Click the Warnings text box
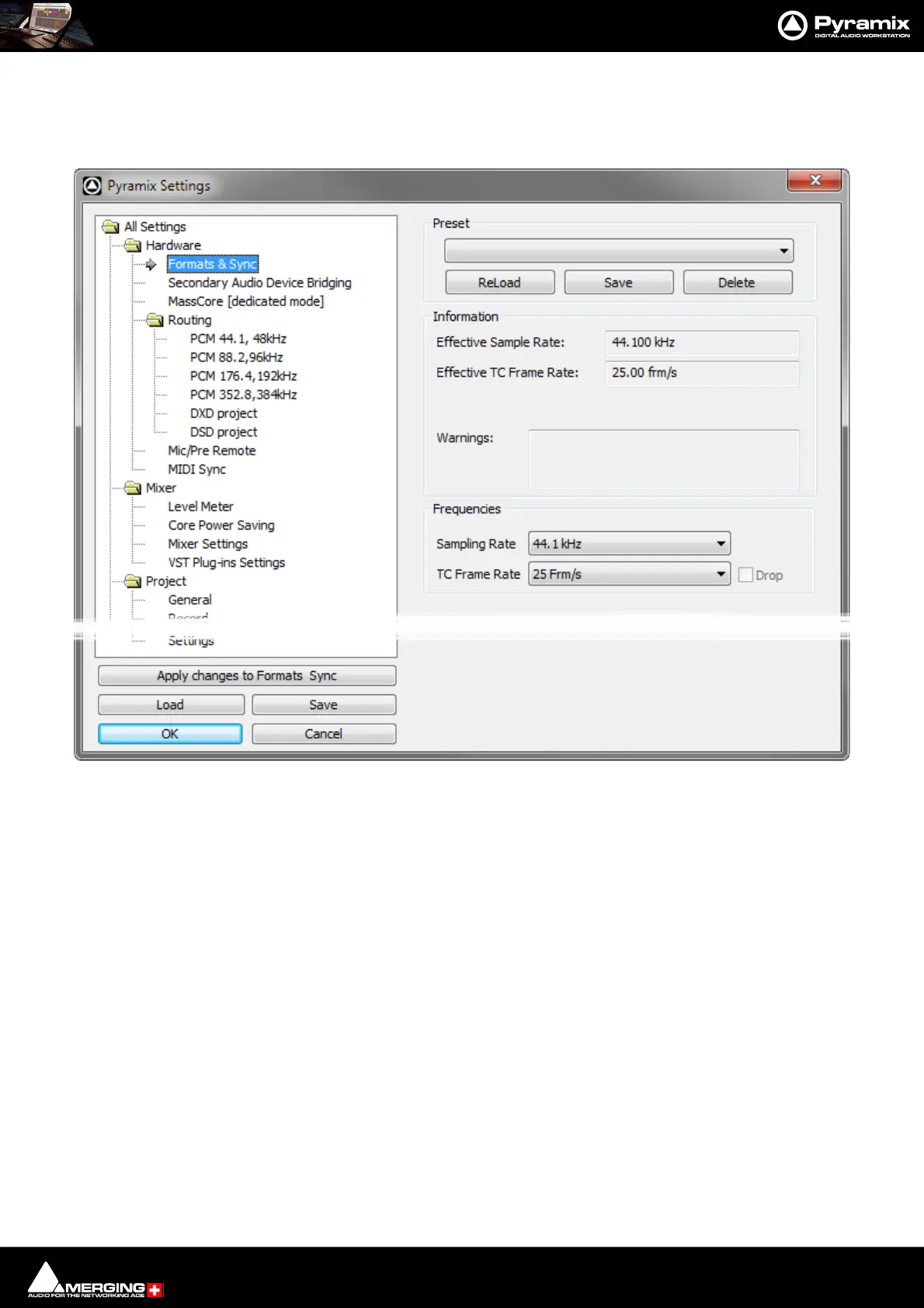Image resolution: width=924 pixels, height=1308 pixels. click(x=664, y=459)
